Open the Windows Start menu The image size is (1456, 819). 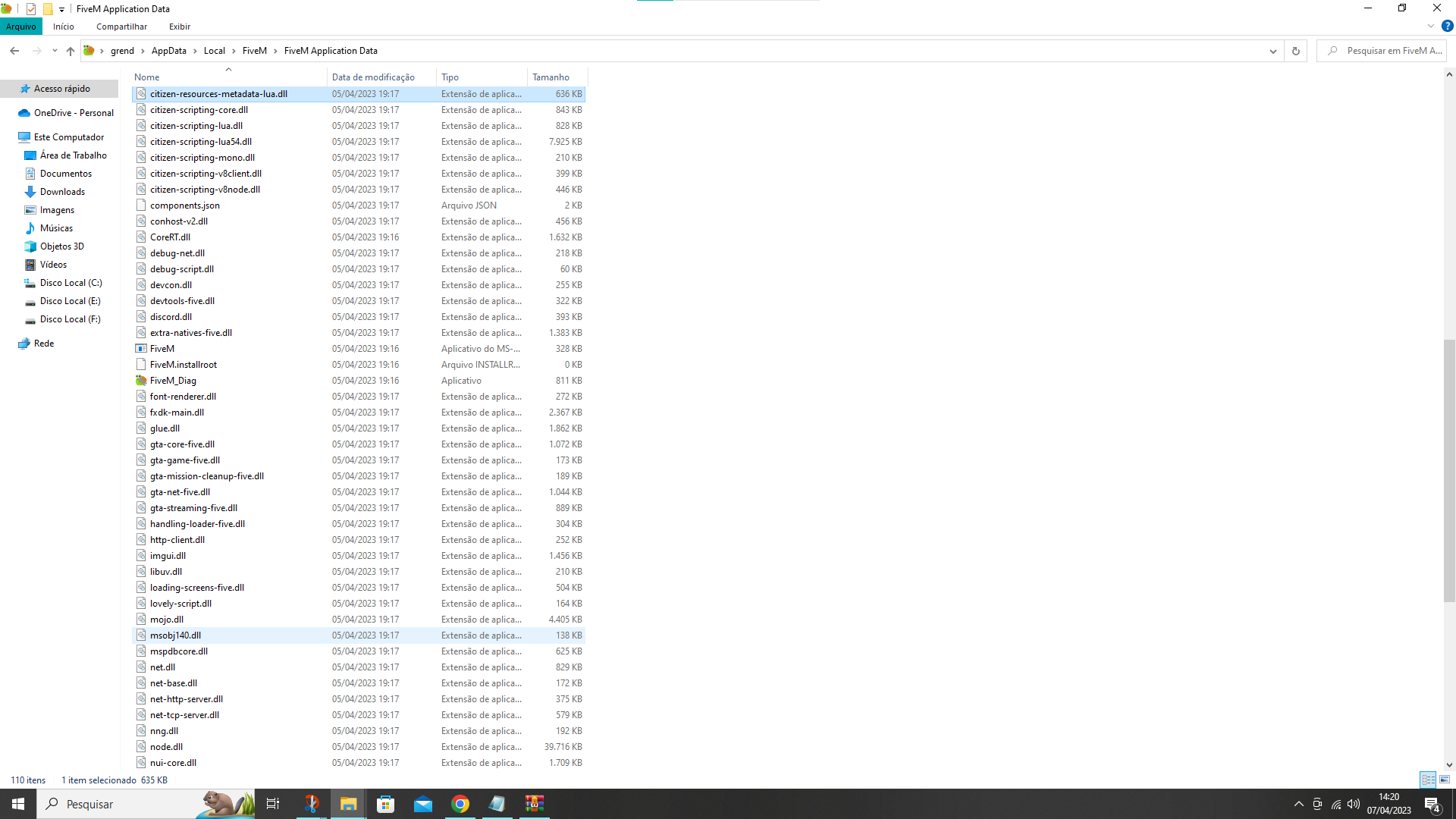coord(16,804)
